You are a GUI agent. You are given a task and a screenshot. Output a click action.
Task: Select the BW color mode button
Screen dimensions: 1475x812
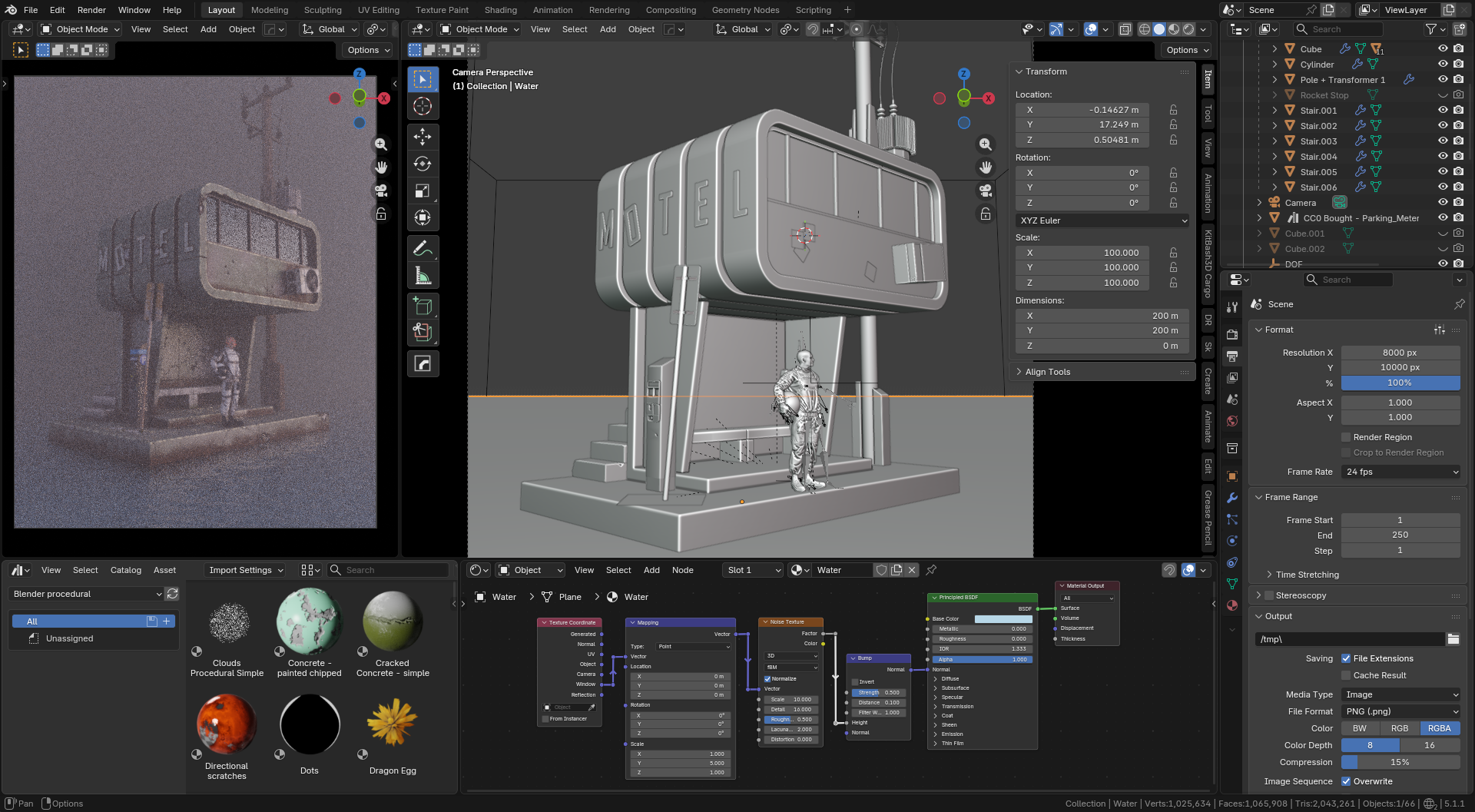(x=1360, y=728)
